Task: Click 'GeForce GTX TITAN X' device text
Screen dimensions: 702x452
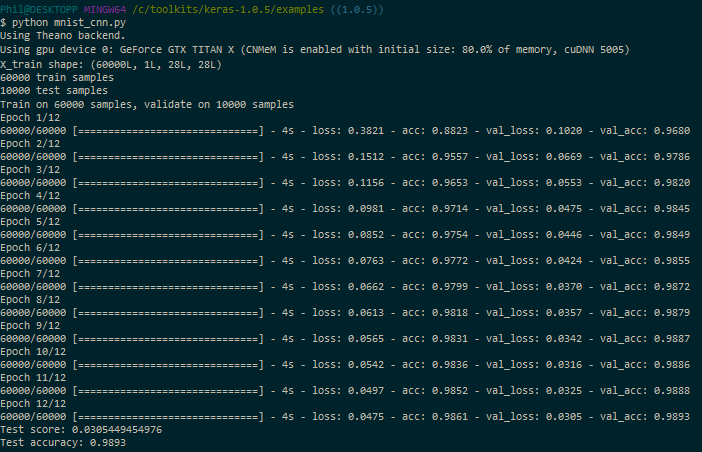Action: 177,50
